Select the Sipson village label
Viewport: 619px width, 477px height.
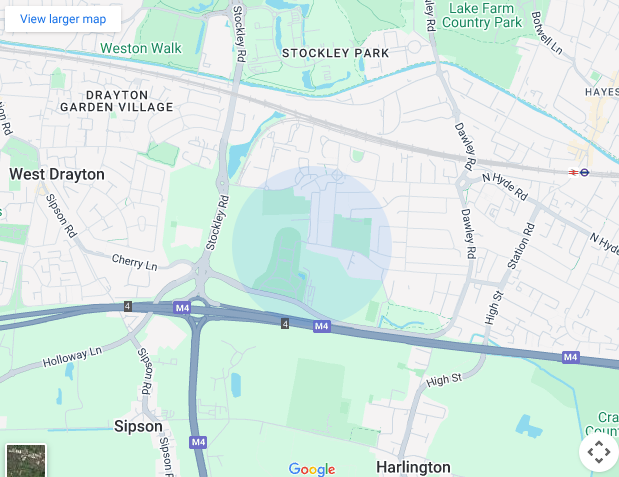click(x=138, y=426)
